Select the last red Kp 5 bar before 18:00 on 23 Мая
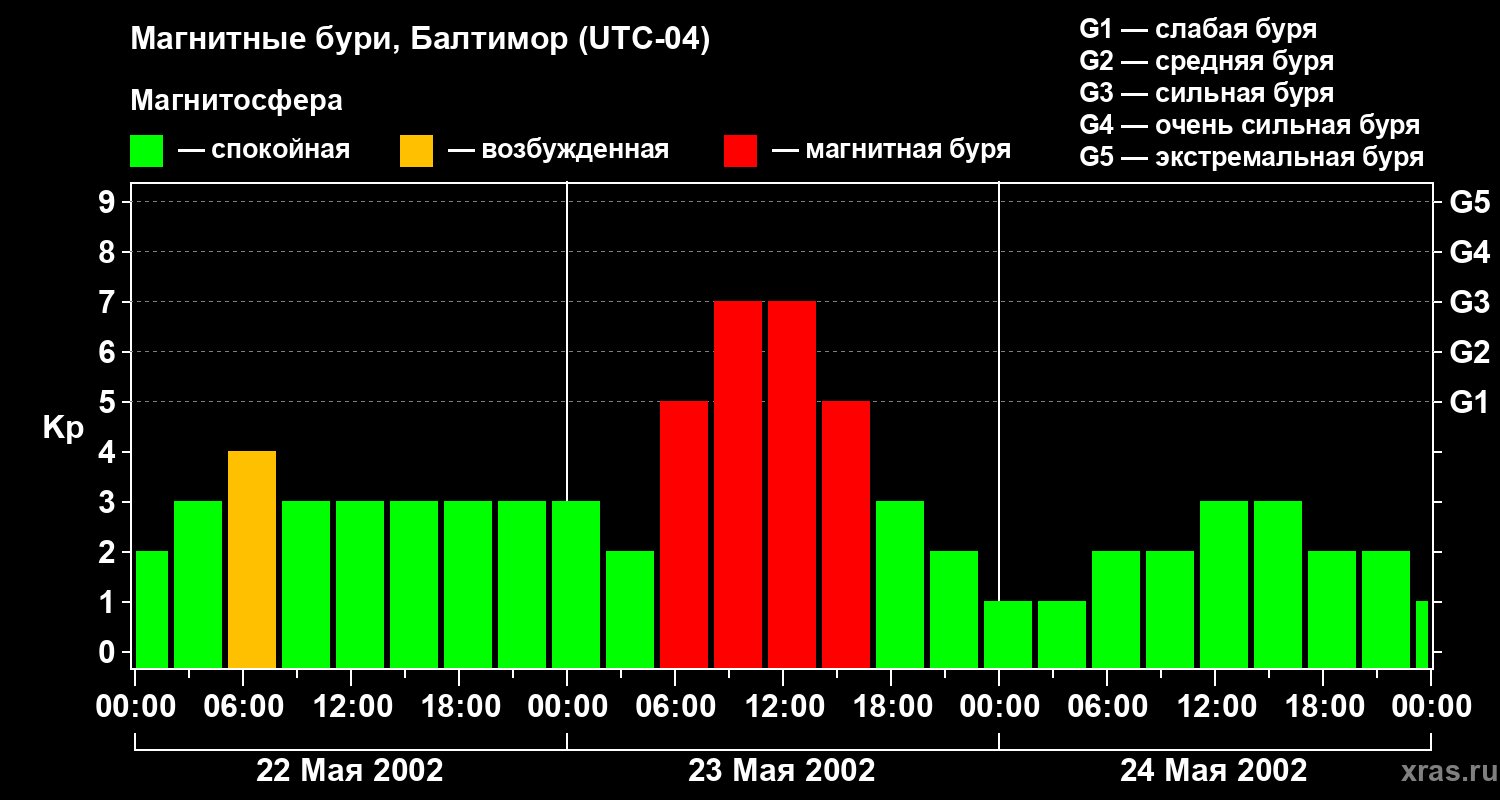 pyautogui.click(x=846, y=535)
